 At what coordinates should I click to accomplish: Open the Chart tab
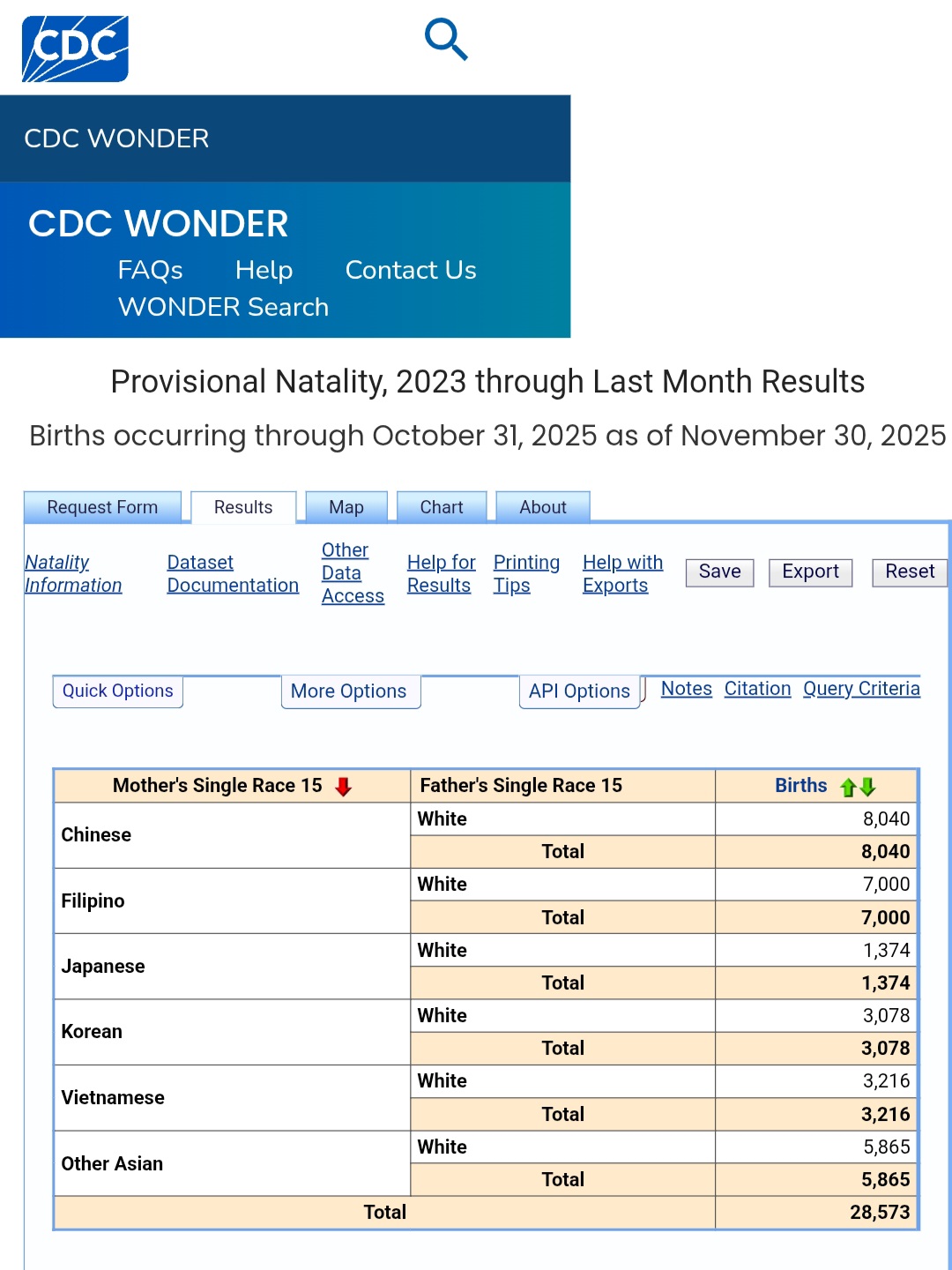442,507
